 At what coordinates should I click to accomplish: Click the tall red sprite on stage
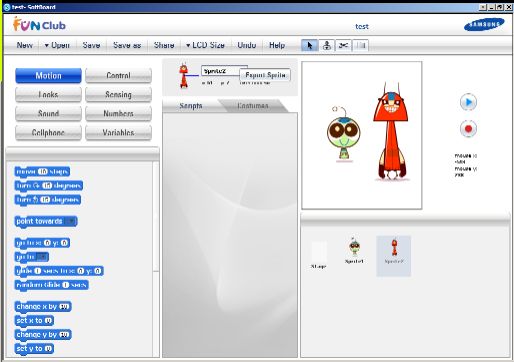point(391,131)
